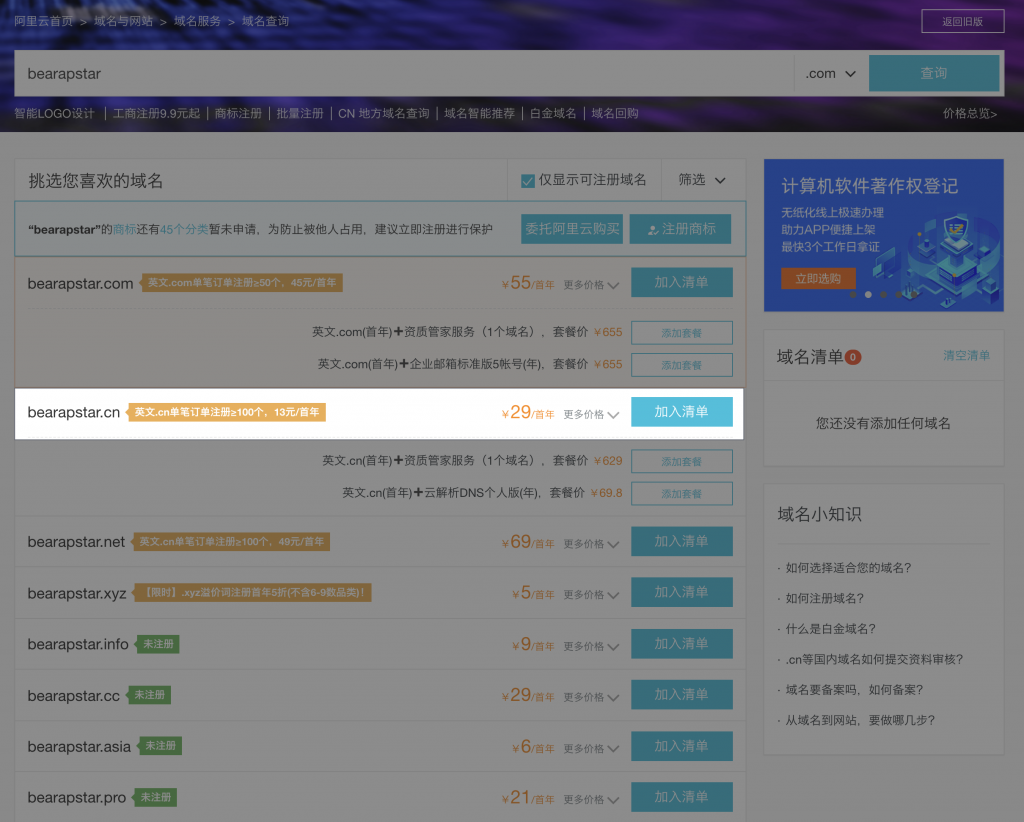Click the 商标 link in the trademark notice
The width and height of the screenshot is (1024, 822).
[124, 229]
